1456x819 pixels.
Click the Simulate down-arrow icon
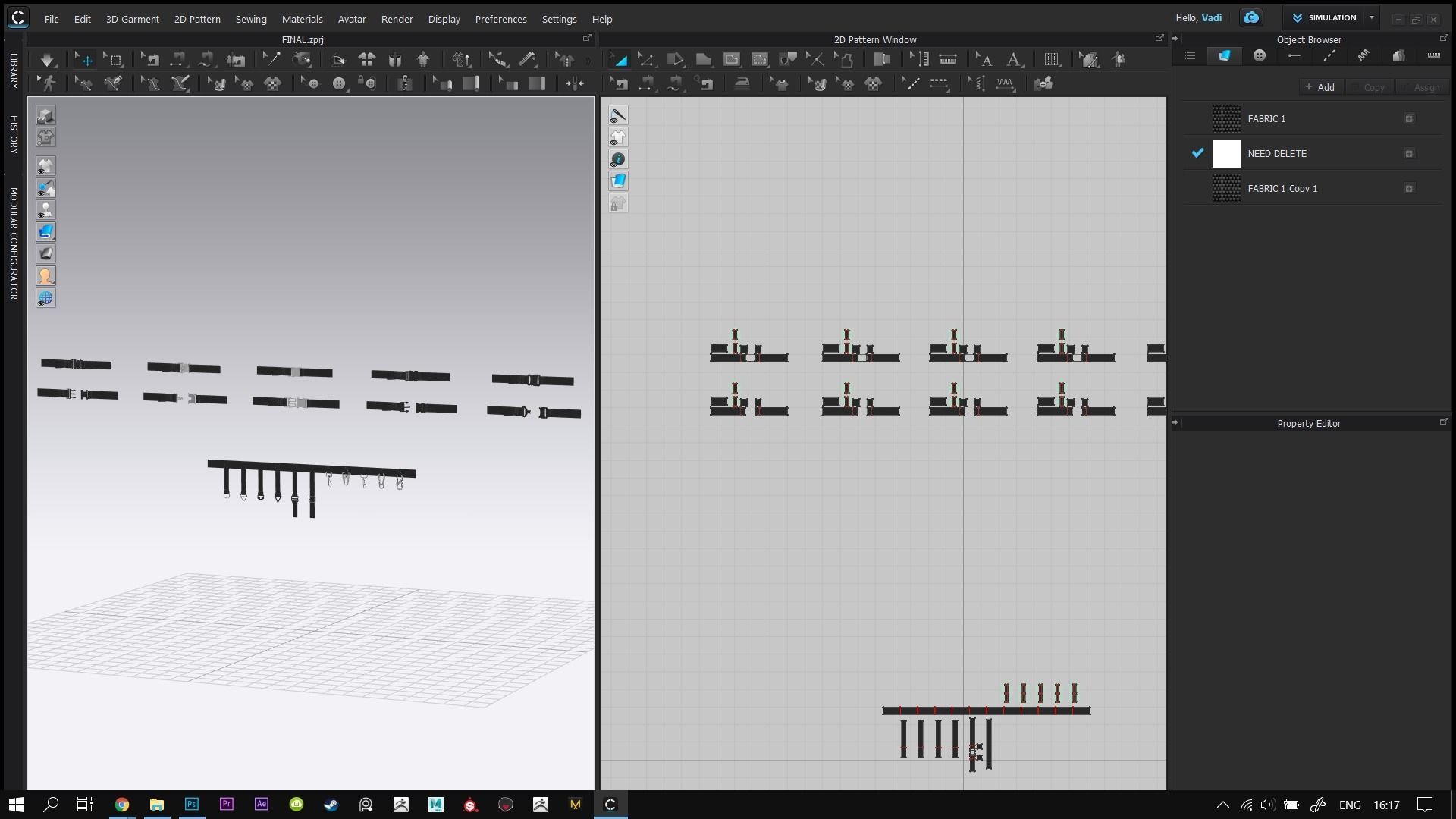47,60
